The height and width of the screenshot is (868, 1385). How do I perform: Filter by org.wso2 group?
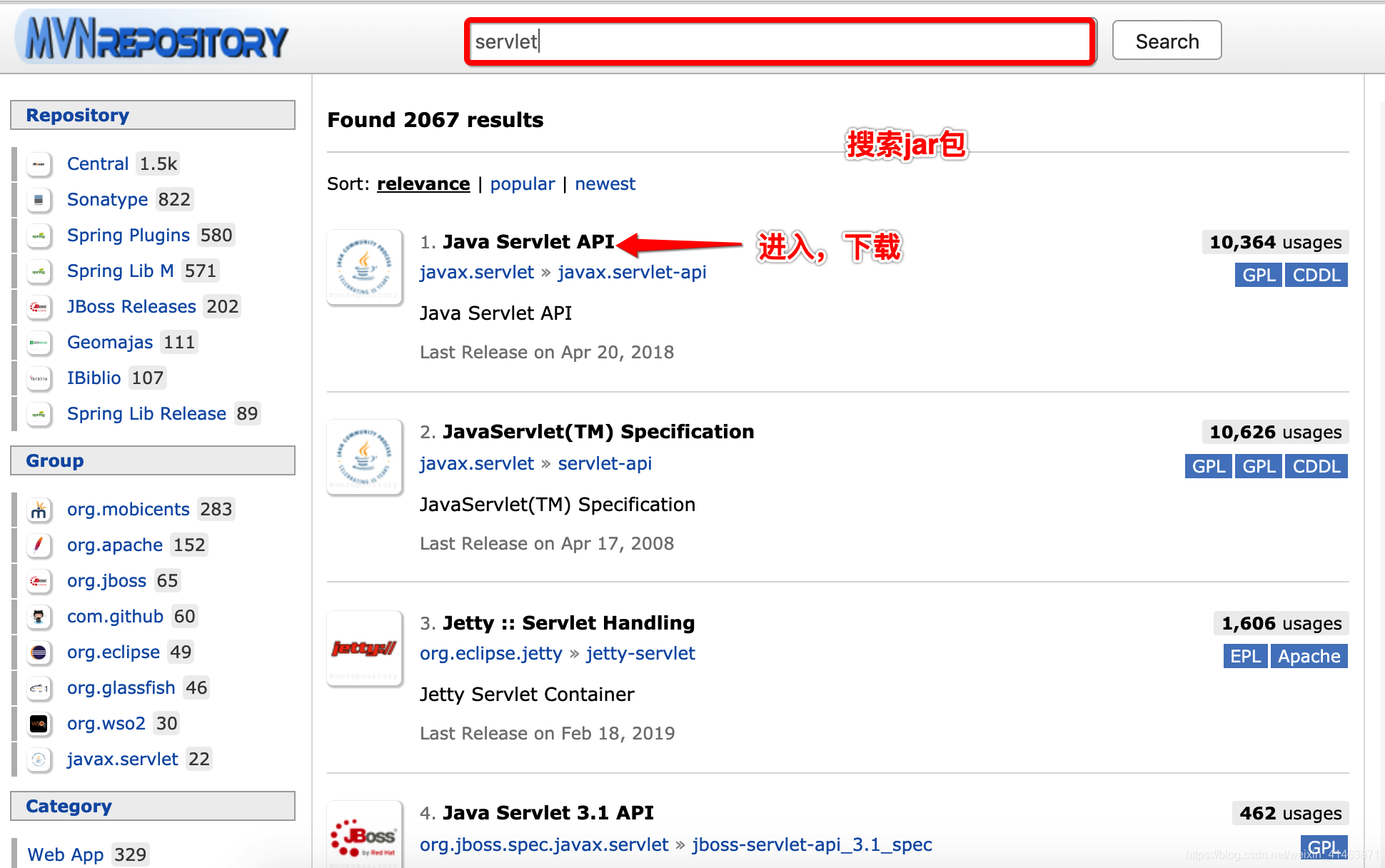(x=106, y=724)
